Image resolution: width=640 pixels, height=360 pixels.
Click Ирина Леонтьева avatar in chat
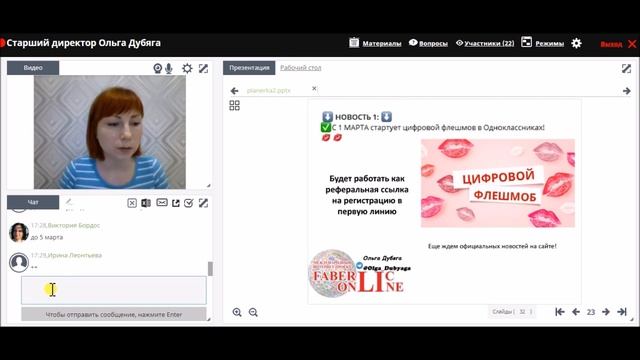(19, 262)
